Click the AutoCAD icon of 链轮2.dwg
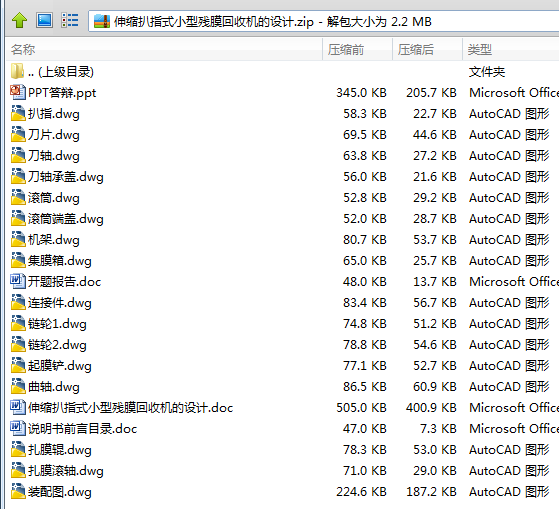Viewport: 559px width, 509px height. coord(18,344)
